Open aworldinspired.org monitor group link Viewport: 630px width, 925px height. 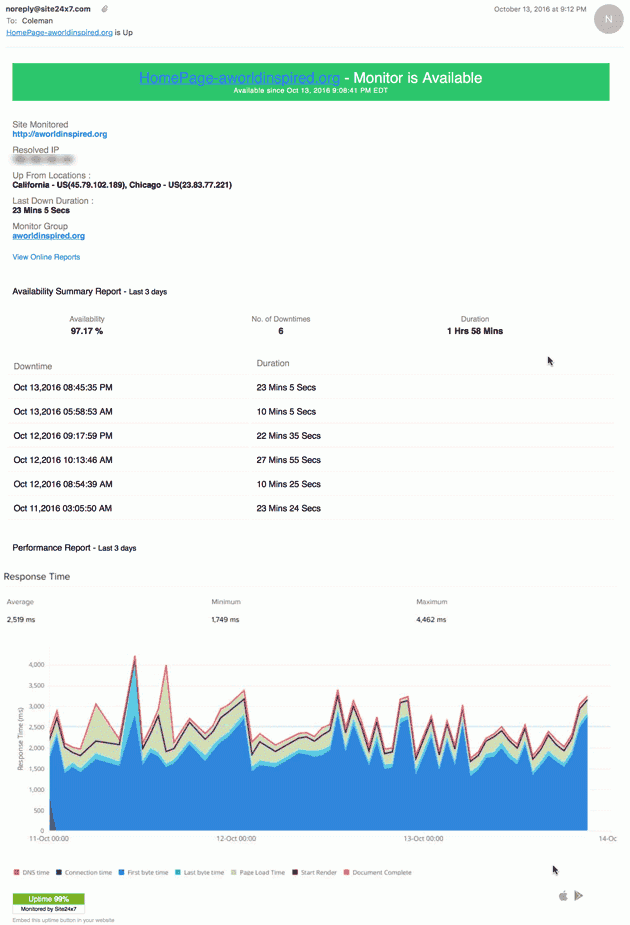click(48, 235)
